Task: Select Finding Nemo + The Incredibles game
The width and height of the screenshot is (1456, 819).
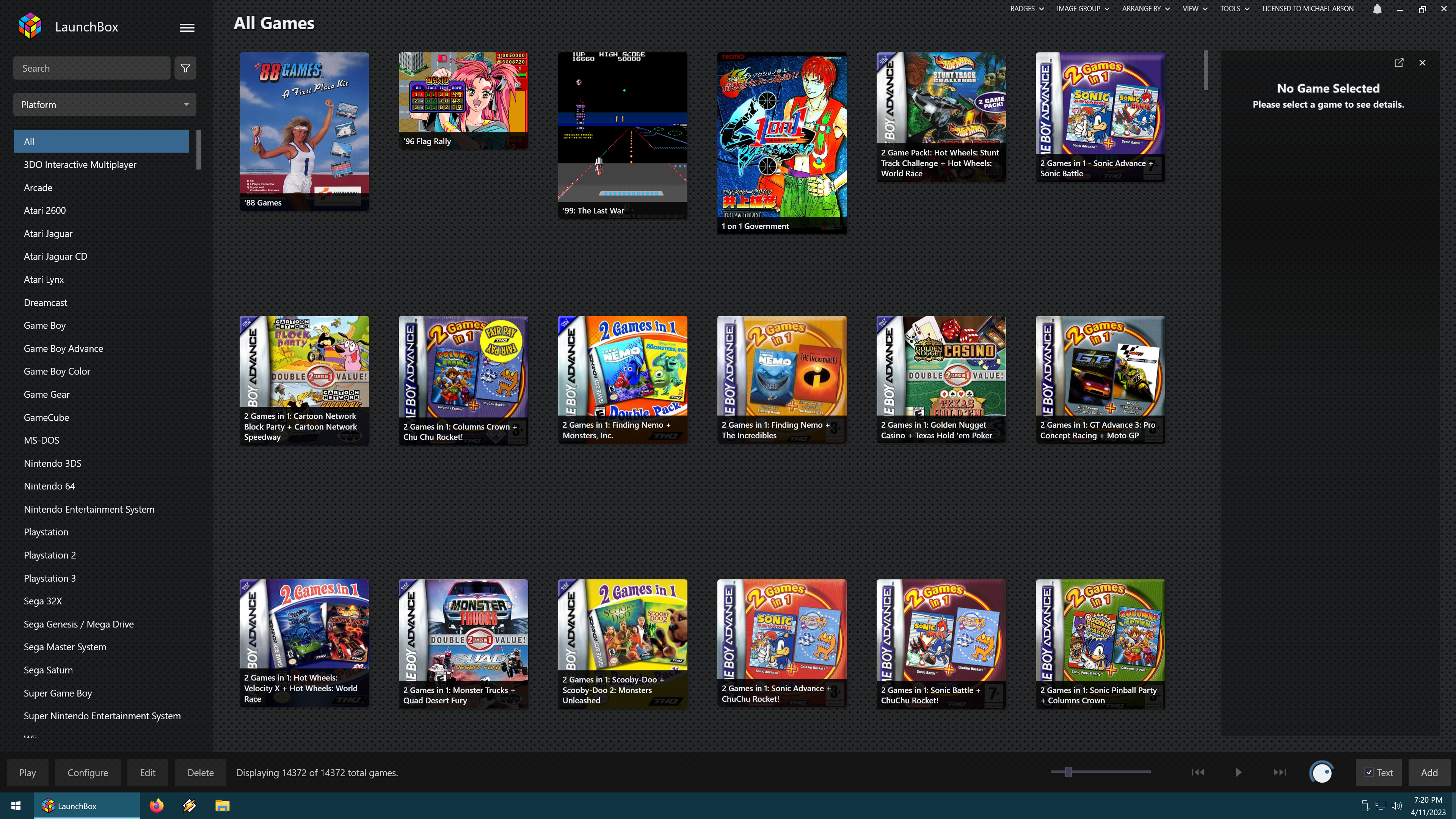Action: tap(782, 379)
